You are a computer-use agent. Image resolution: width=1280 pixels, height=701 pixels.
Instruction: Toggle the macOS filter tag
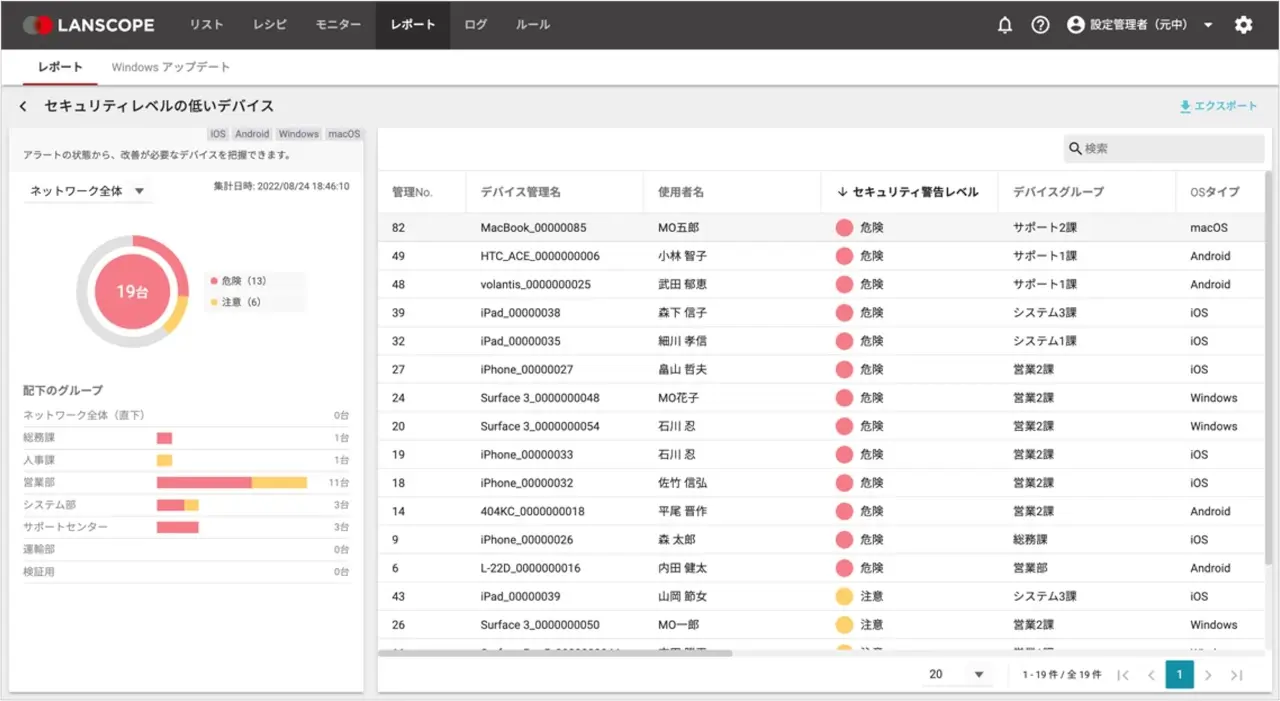point(344,134)
